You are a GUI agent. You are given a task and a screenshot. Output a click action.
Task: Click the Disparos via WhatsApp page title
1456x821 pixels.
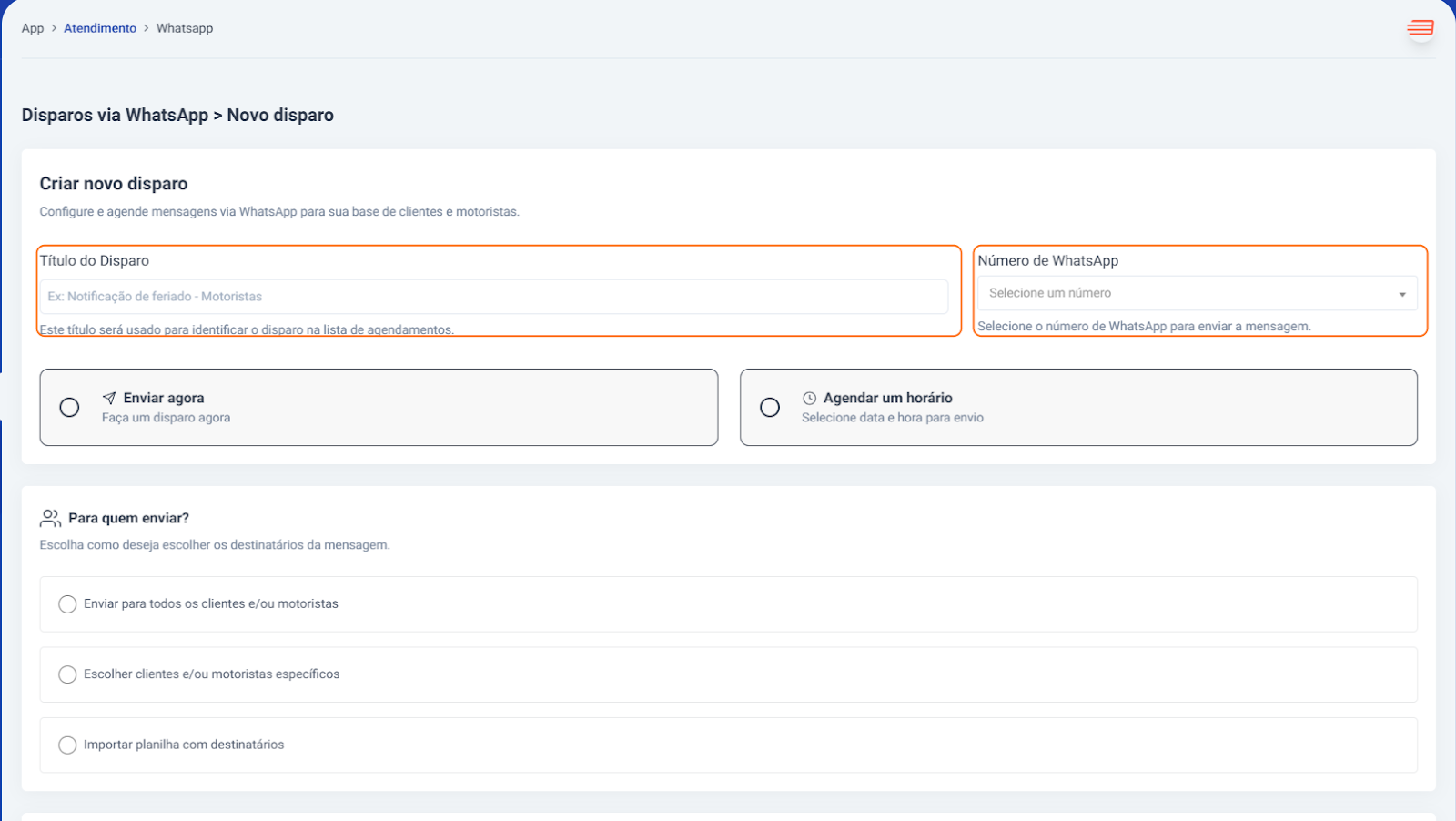click(x=177, y=116)
